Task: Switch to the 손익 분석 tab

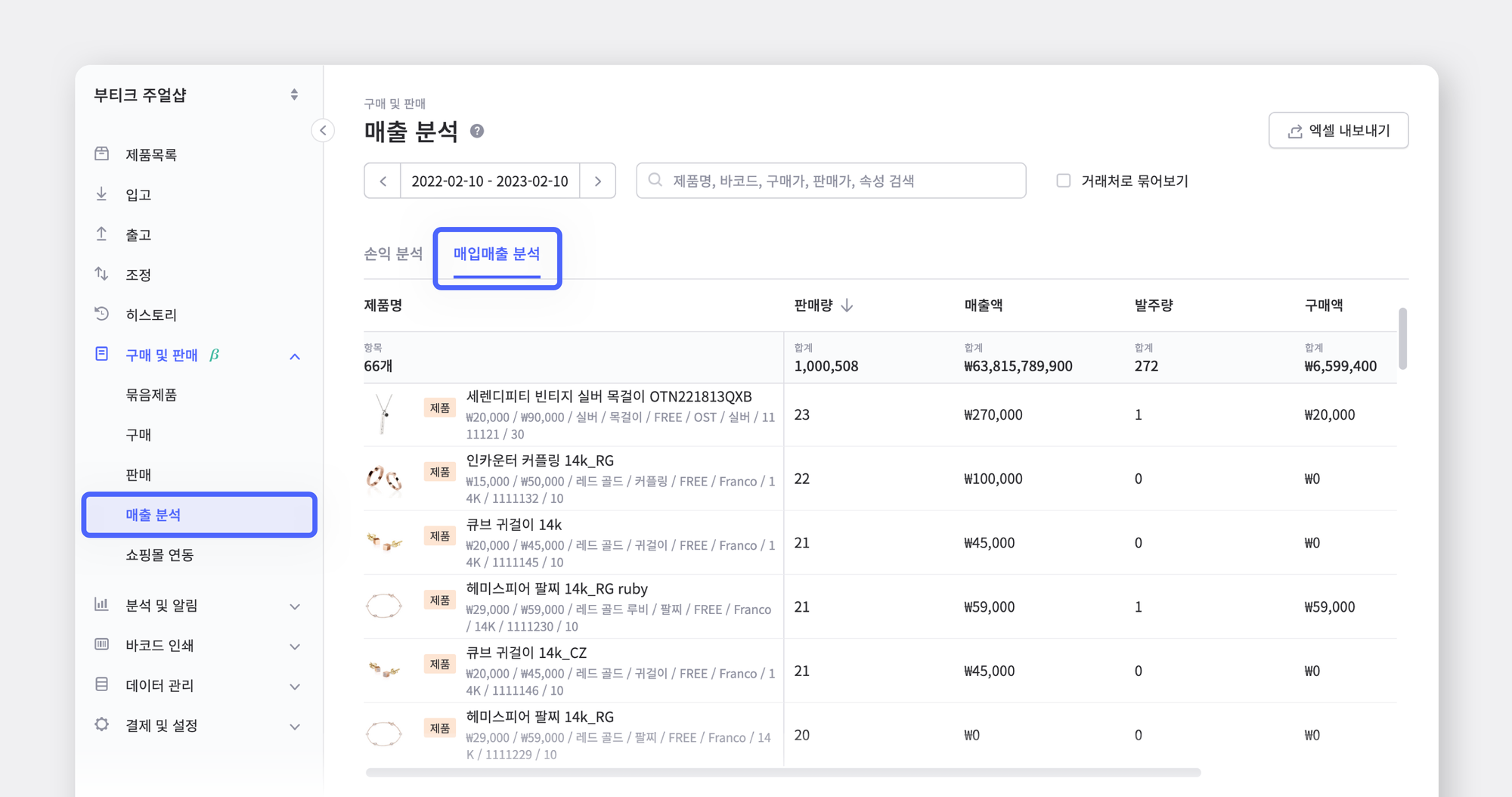Action: click(x=392, y=253)
